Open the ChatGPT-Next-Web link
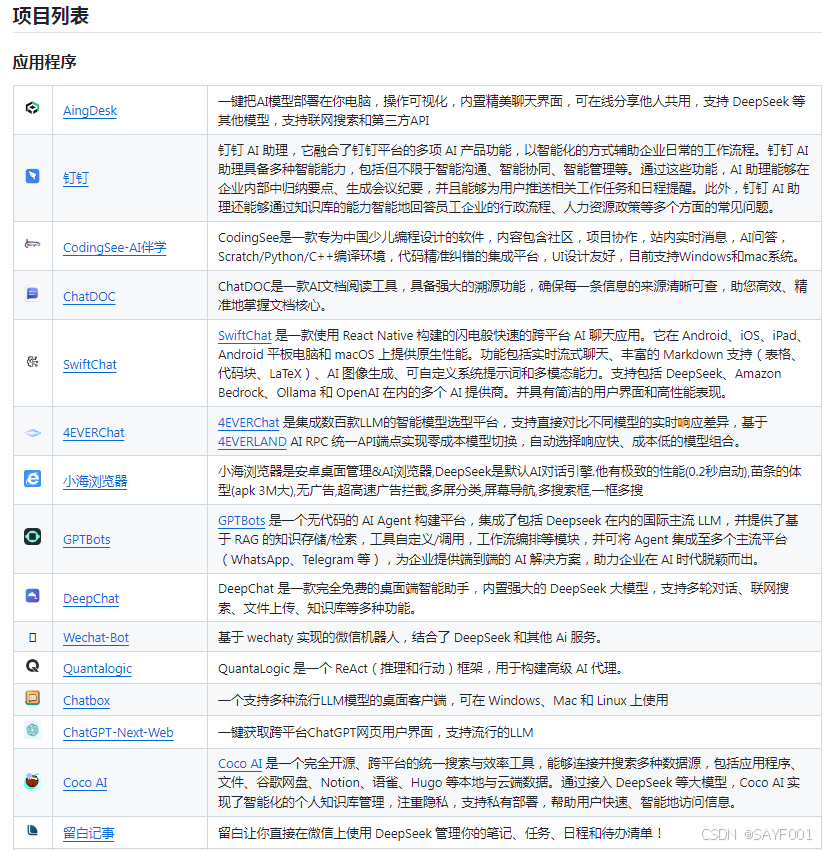Viewport: 831px width, 850px height. tap(118, 732)
